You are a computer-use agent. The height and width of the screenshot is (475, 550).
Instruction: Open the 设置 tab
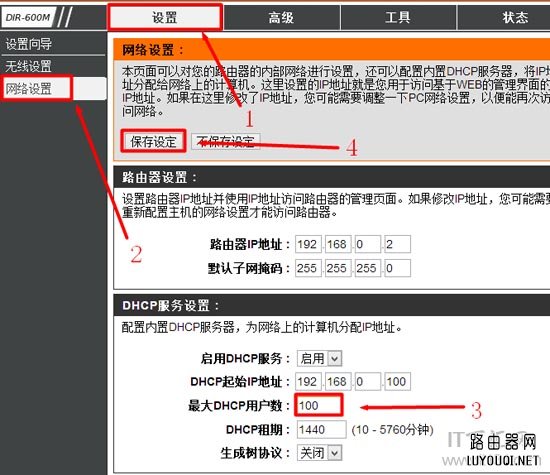165,17
